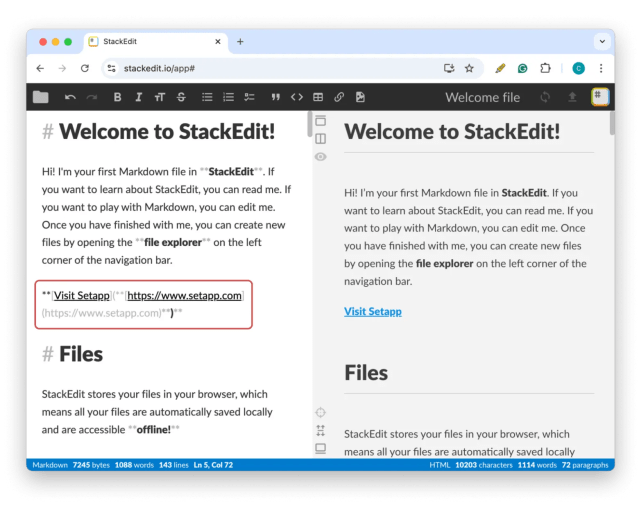Screen dimensions: 639x509
Task: Insert an image
Action: tap(360, 97)
